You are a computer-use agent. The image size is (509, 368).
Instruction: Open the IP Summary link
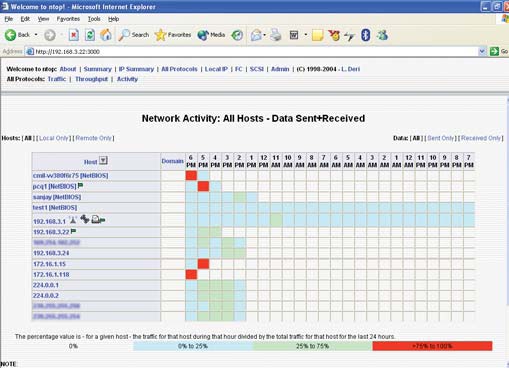coord(136,69)
